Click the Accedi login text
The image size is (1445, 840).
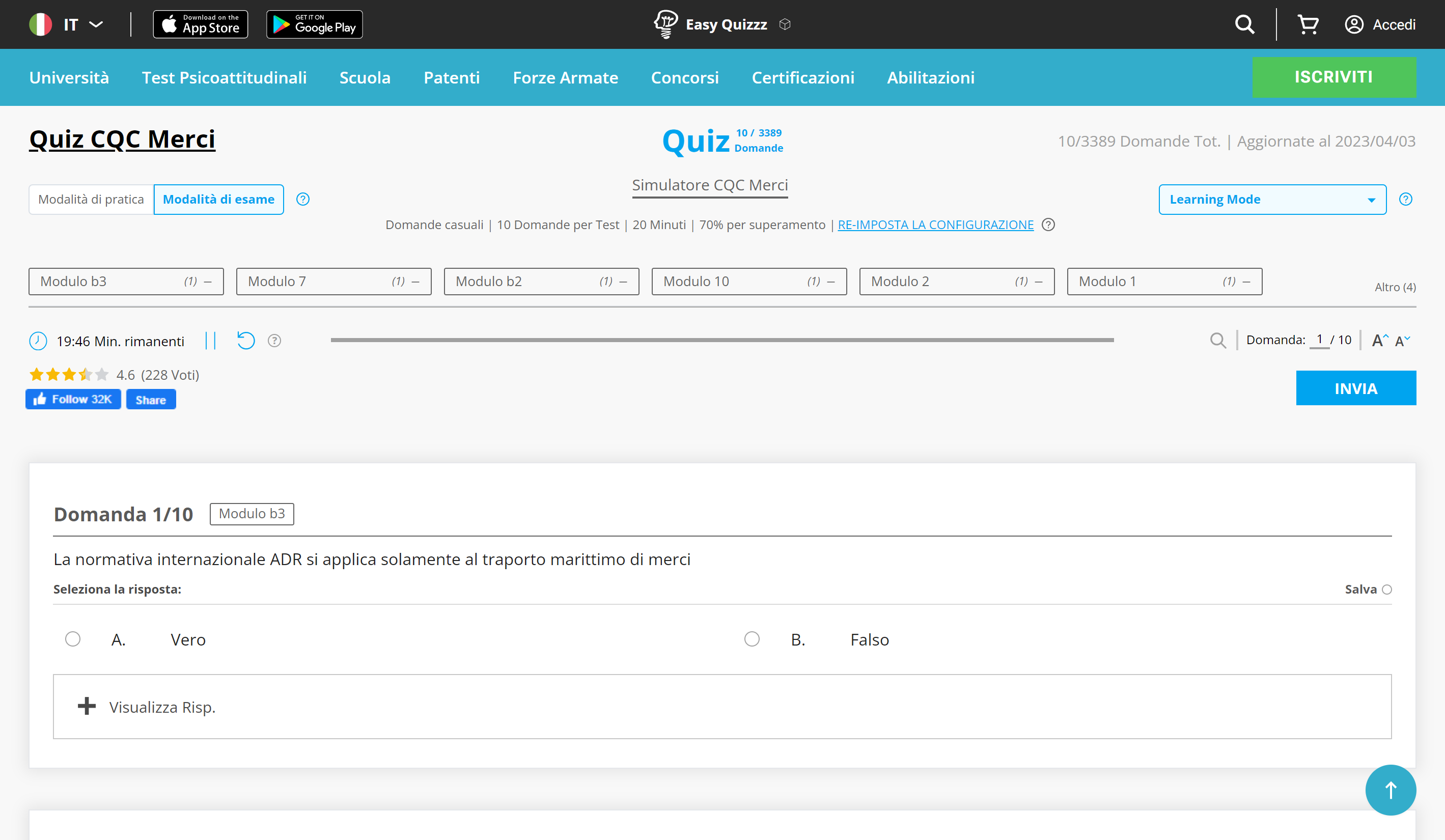[1394, 24]
